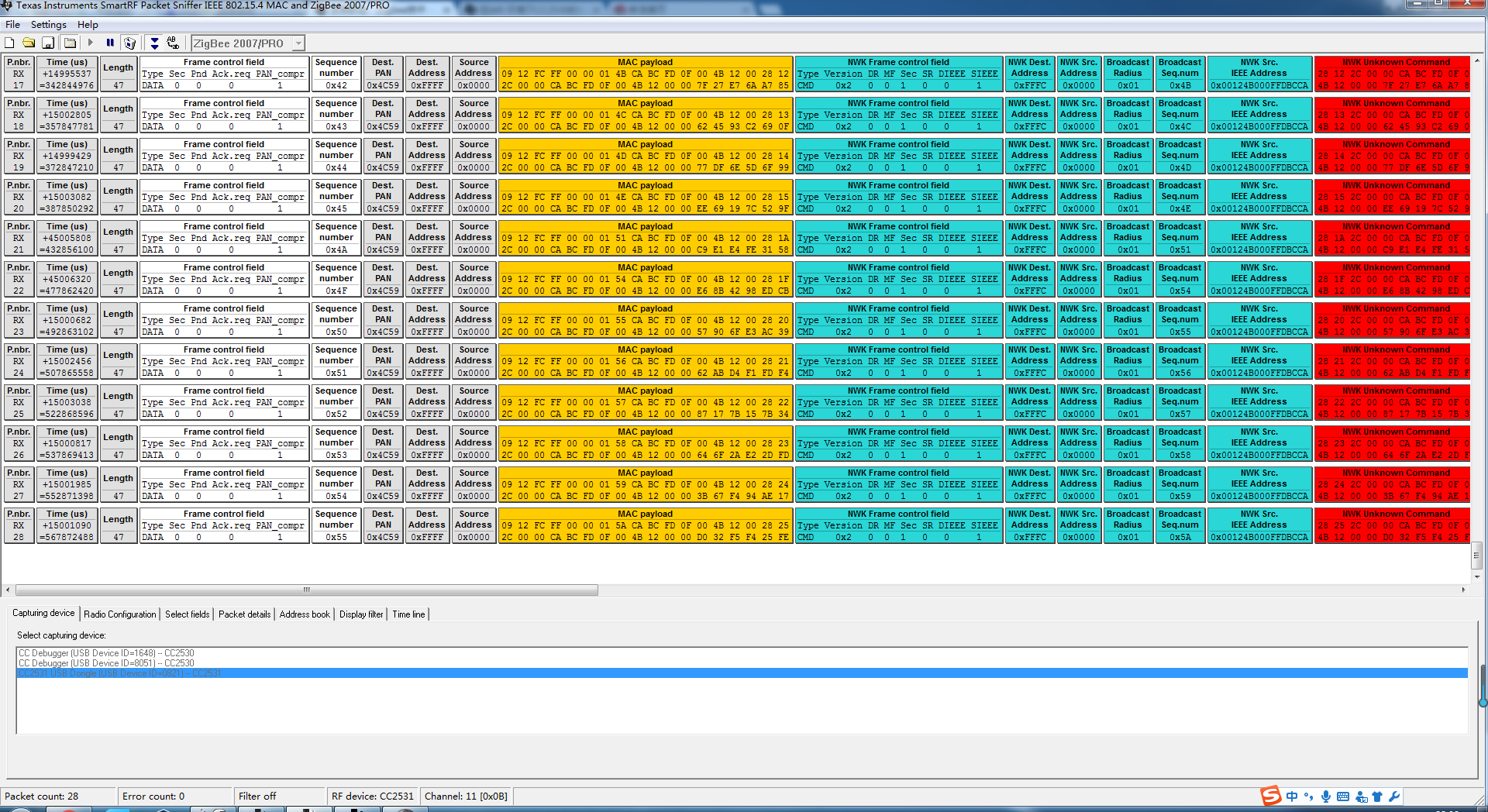Click packet 17 MAC payload field
Screen dimensions: 1488x812
pyautogui.click(x=646, y=74)
